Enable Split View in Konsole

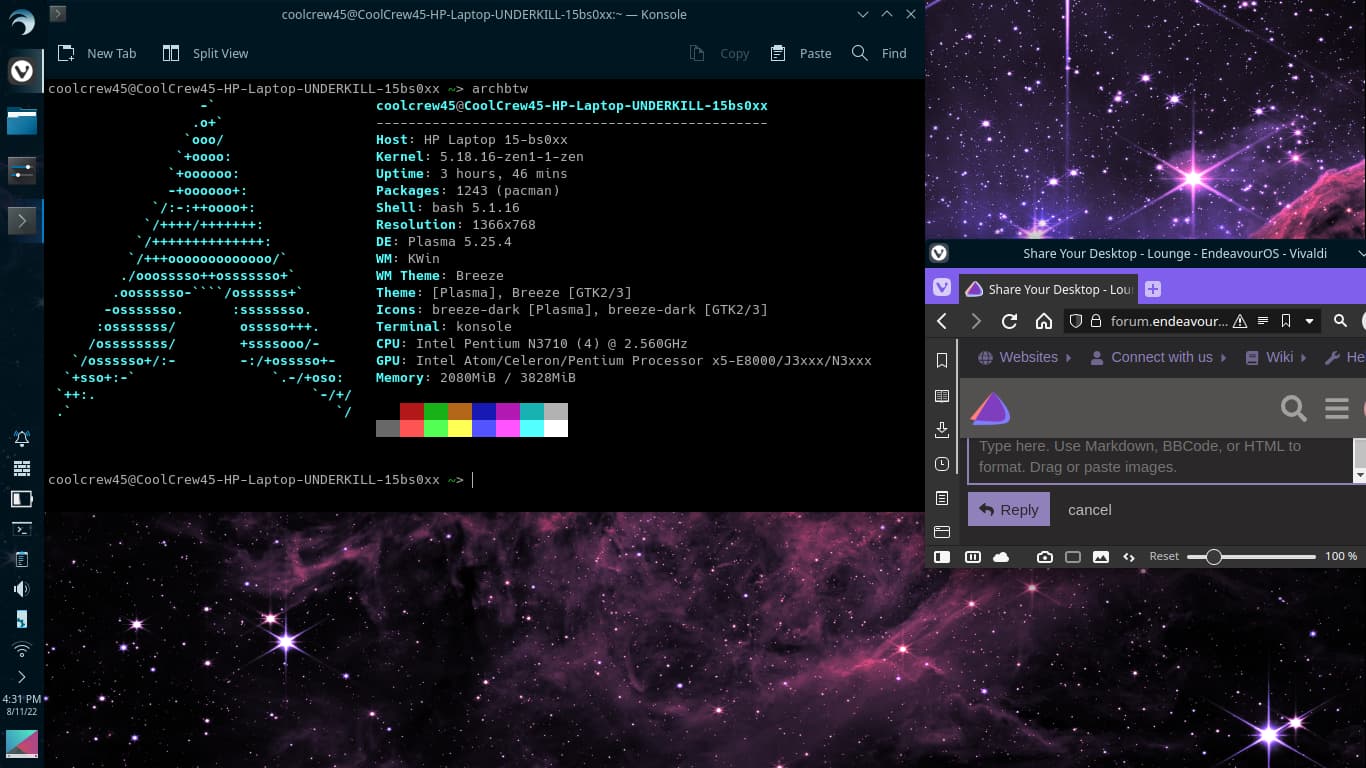coord(206,53)
